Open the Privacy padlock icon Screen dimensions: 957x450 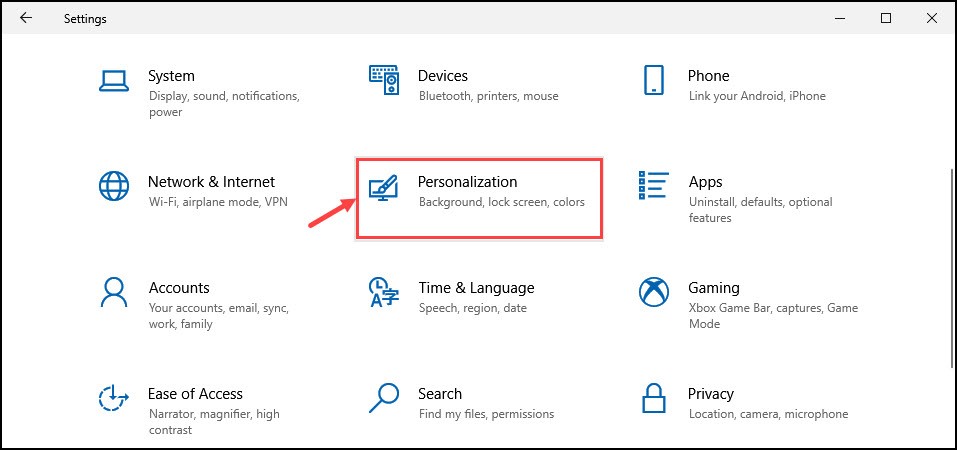[654, 398]
